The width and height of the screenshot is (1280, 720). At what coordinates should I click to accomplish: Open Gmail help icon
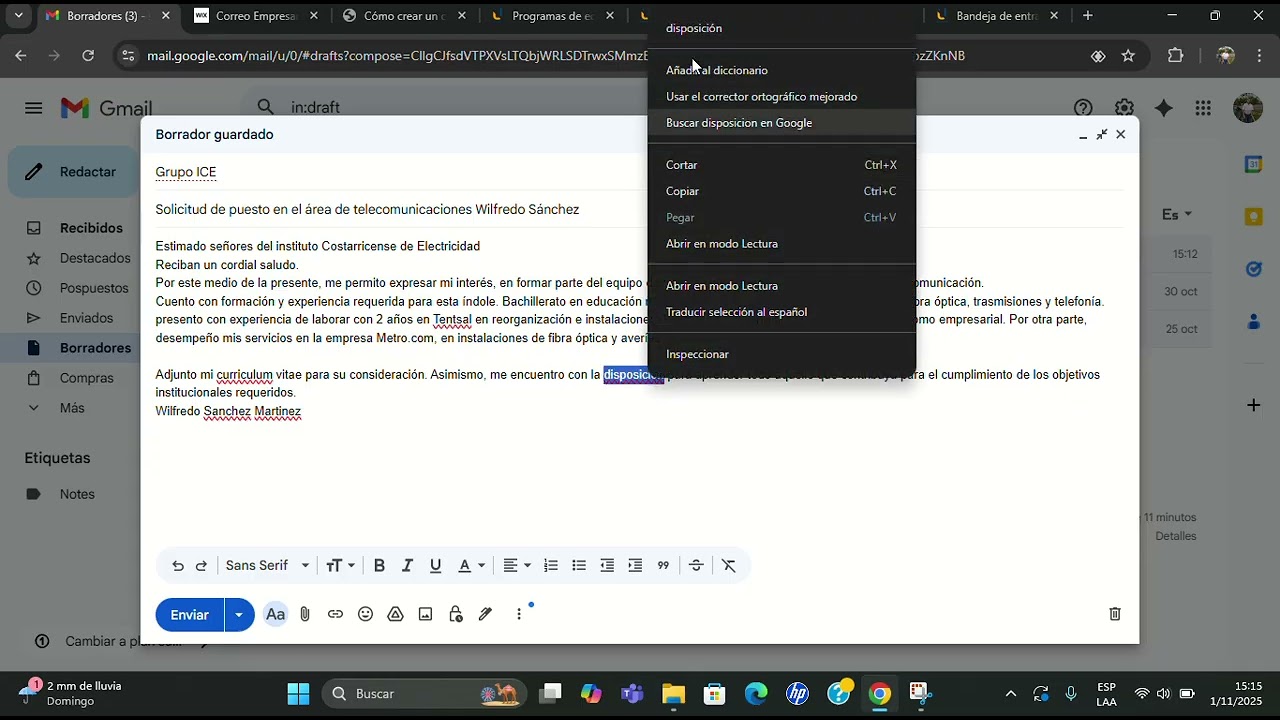(x=1083, y=108)
